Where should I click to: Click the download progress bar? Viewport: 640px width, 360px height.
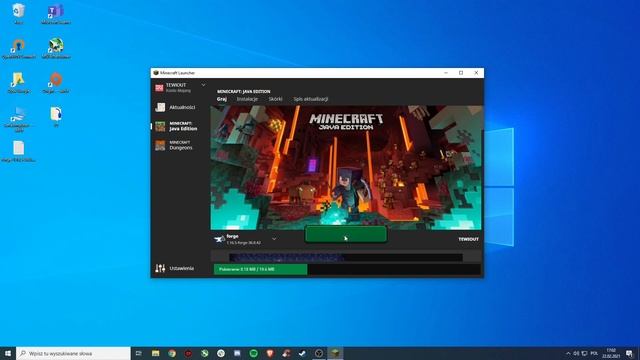pyautogui.click(x=347, y=269)
